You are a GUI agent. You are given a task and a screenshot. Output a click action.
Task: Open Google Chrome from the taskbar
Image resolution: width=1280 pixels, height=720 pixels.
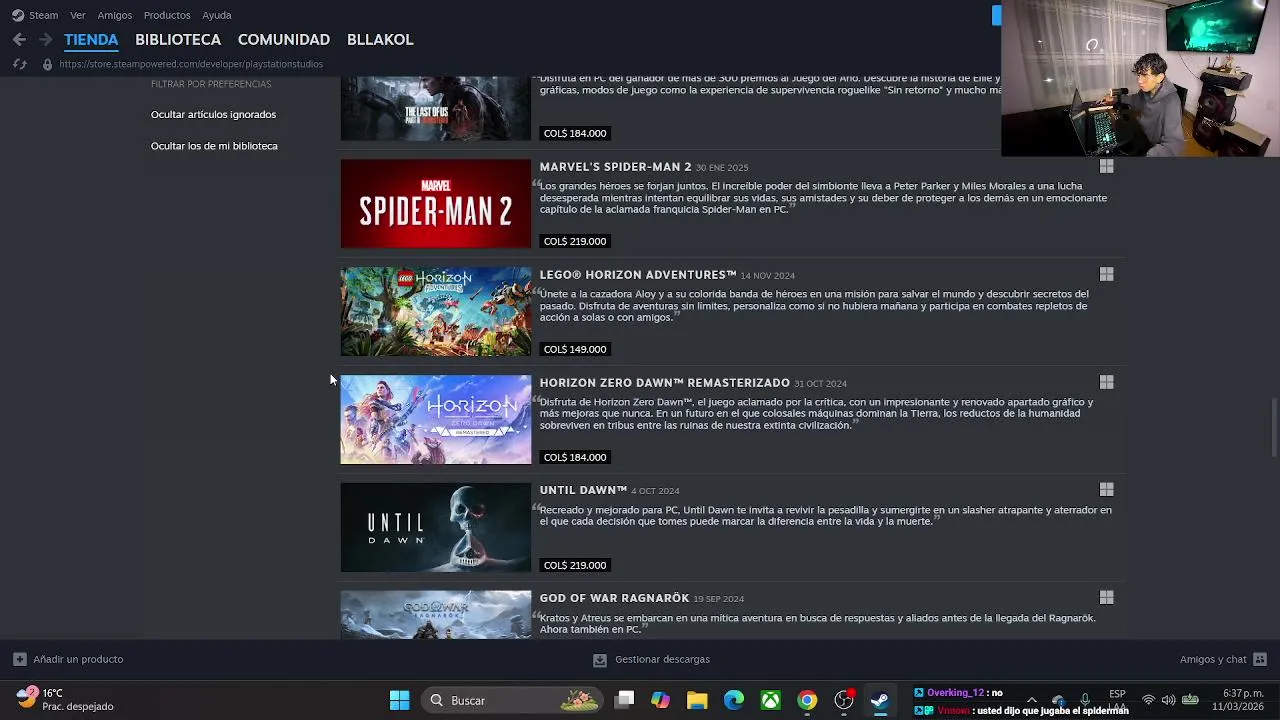tap(807, 700)
